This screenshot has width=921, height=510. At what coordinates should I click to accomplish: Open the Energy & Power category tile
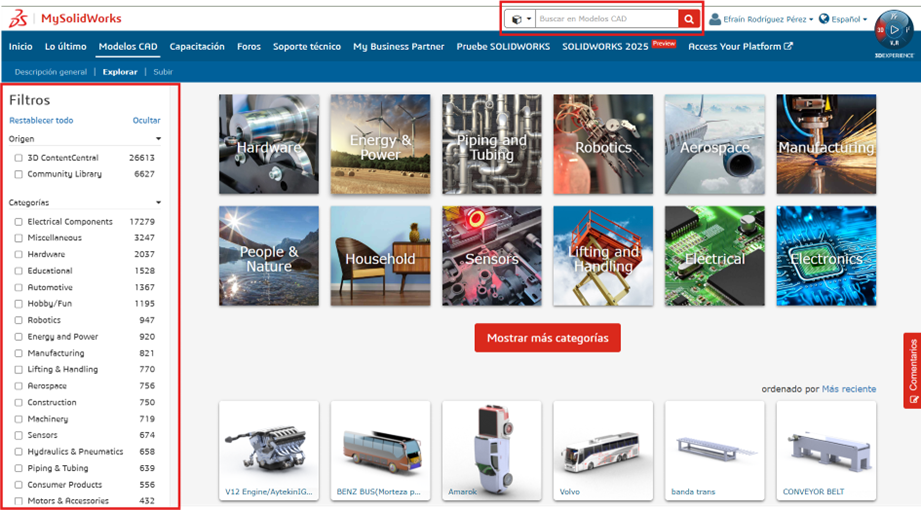coord(381,144)
